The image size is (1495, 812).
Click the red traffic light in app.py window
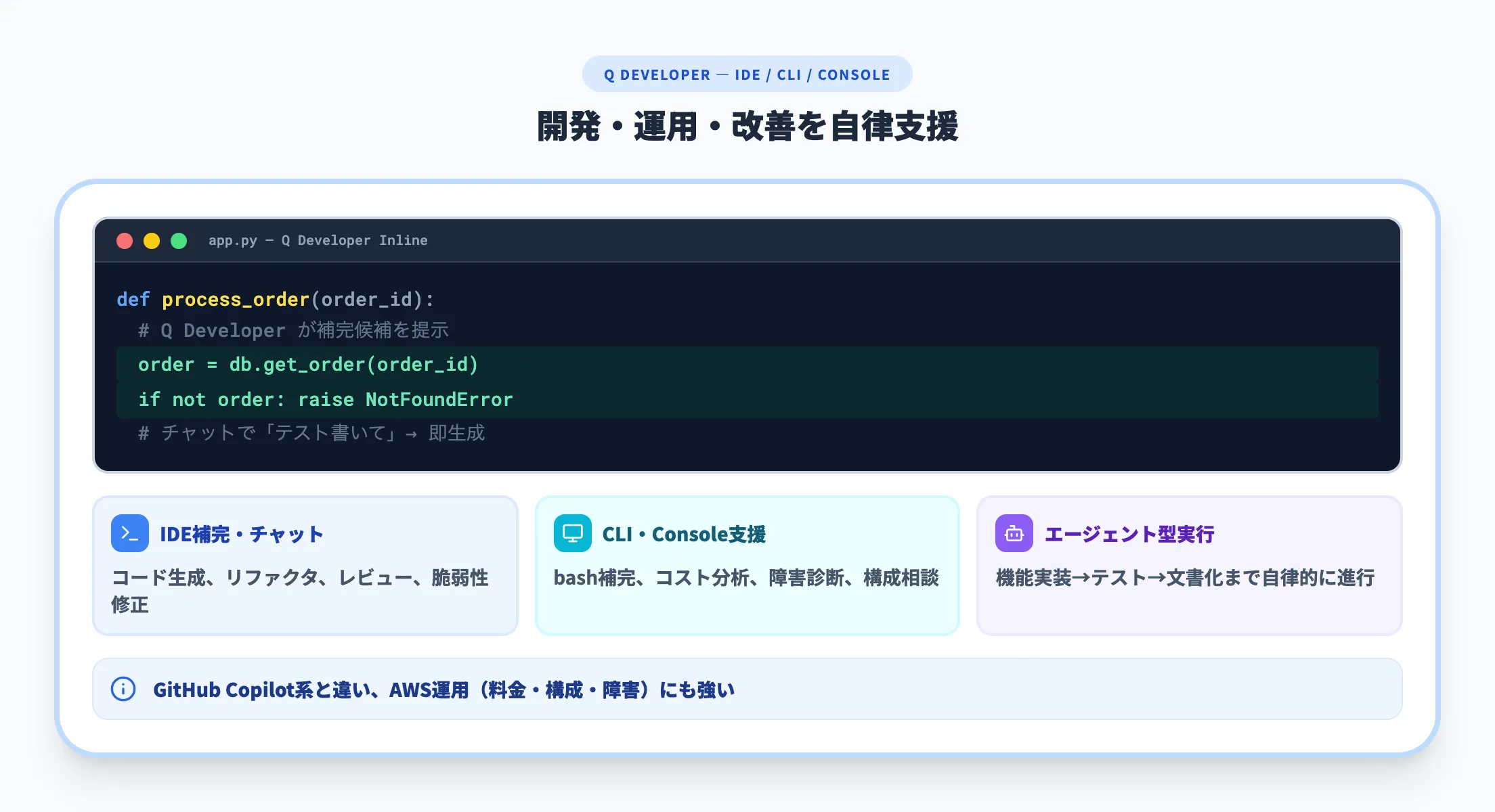tap(124, 240)
